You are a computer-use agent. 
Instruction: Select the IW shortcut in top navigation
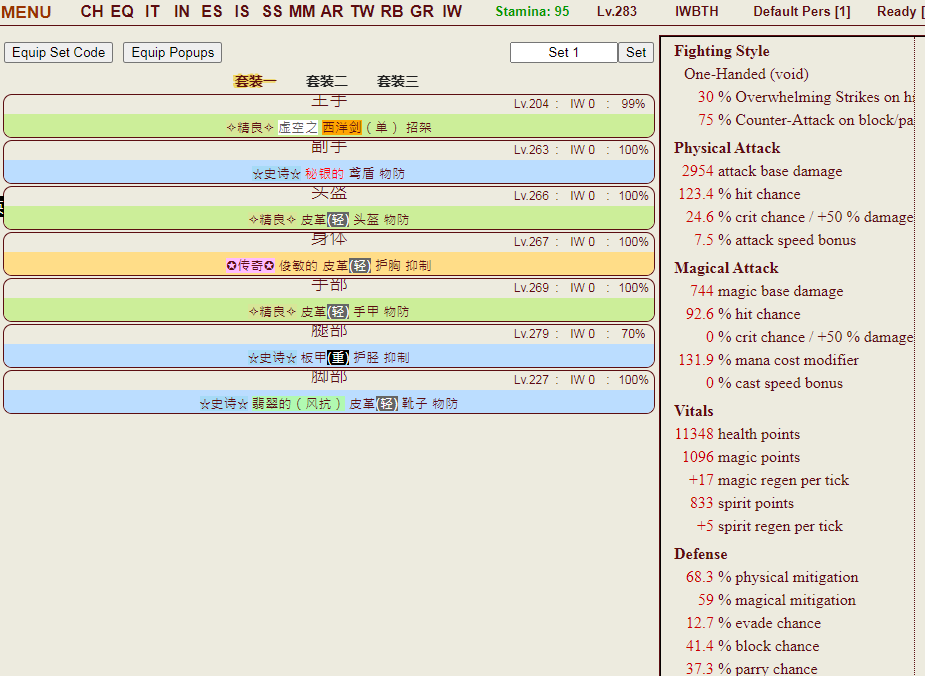(452, 12)
